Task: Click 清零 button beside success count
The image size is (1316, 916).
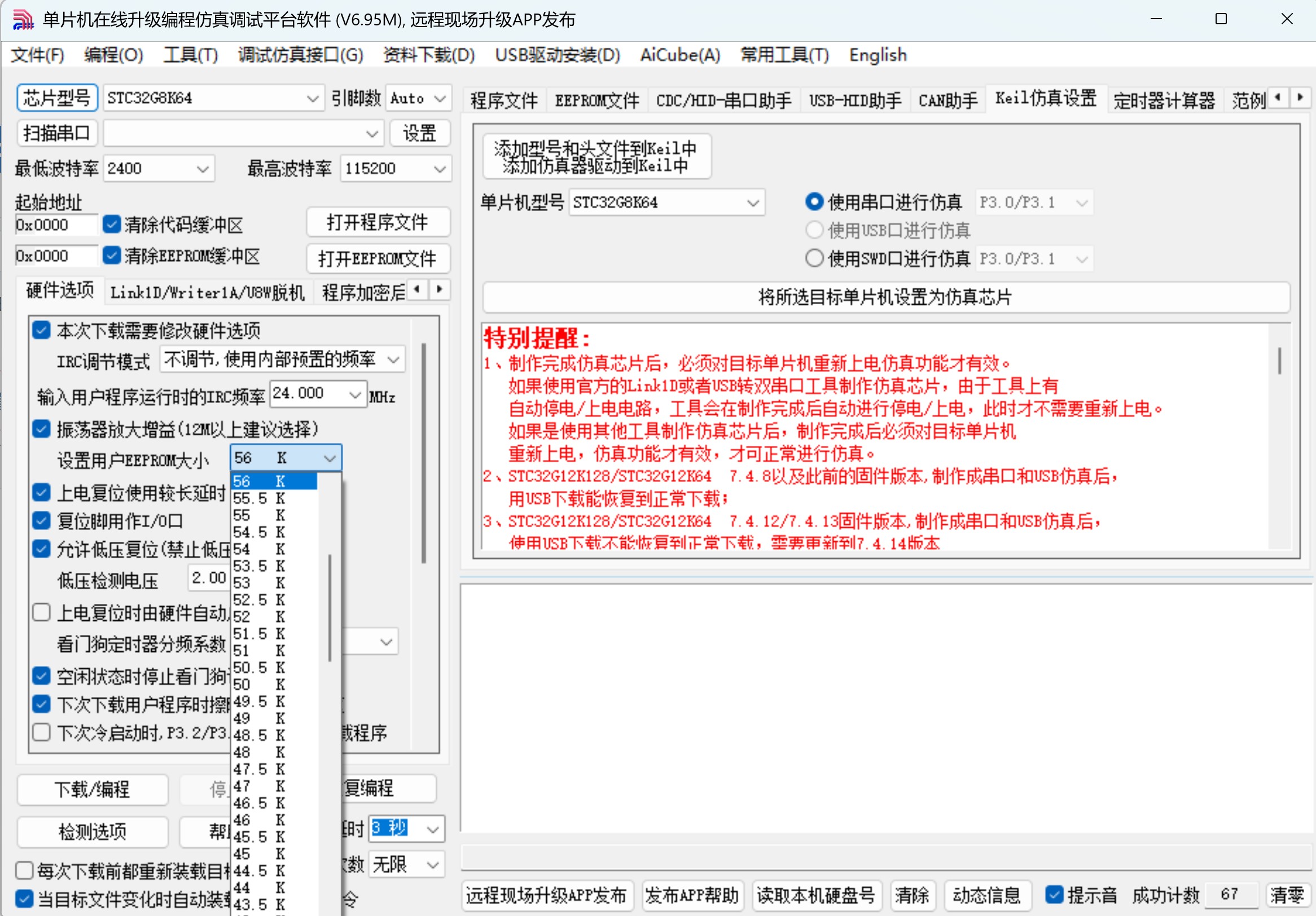Action: coord(1287,895)
